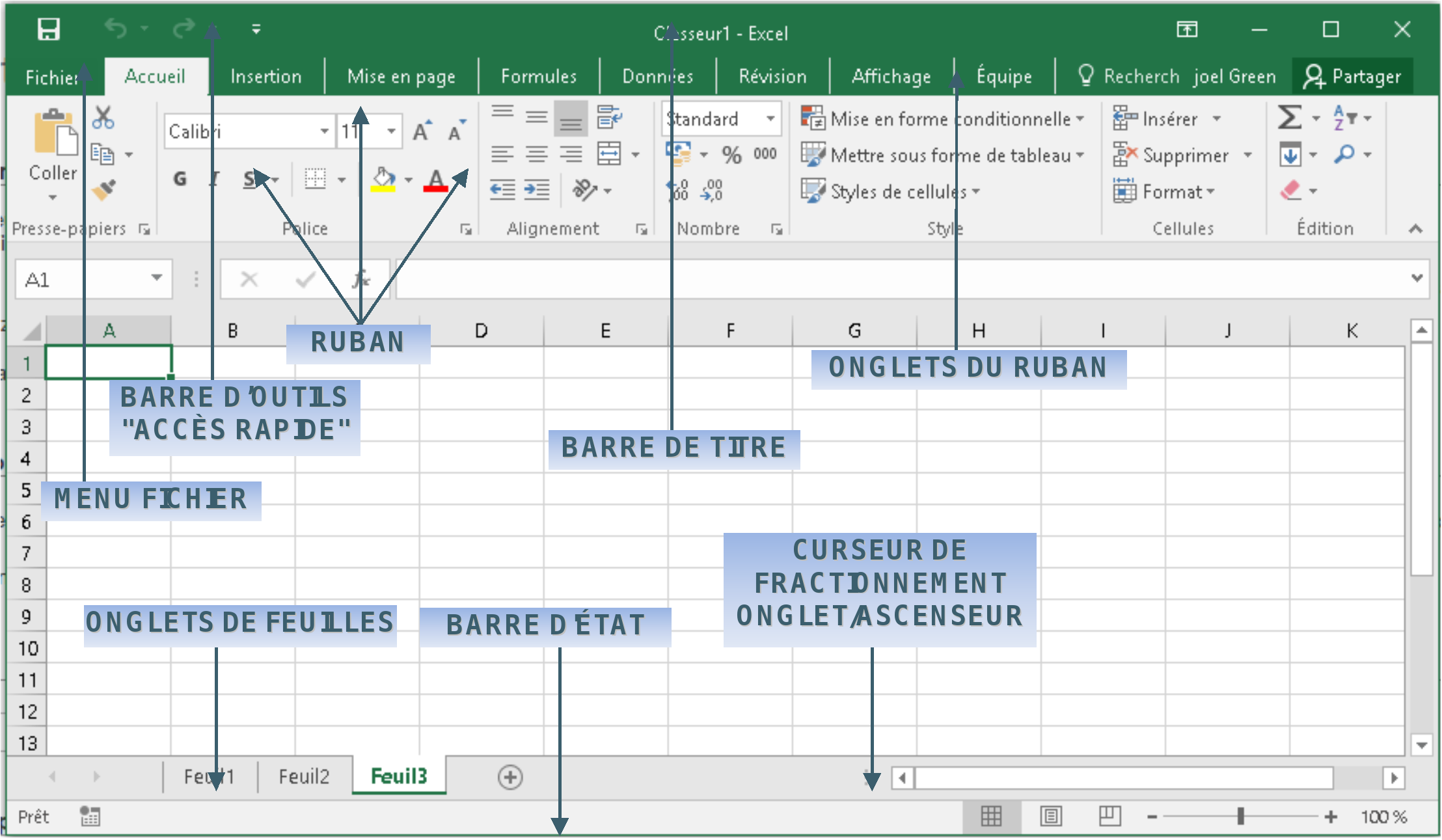
Task: Collapse the ribbon with the chevron
Action: [x=1415, y=229]
